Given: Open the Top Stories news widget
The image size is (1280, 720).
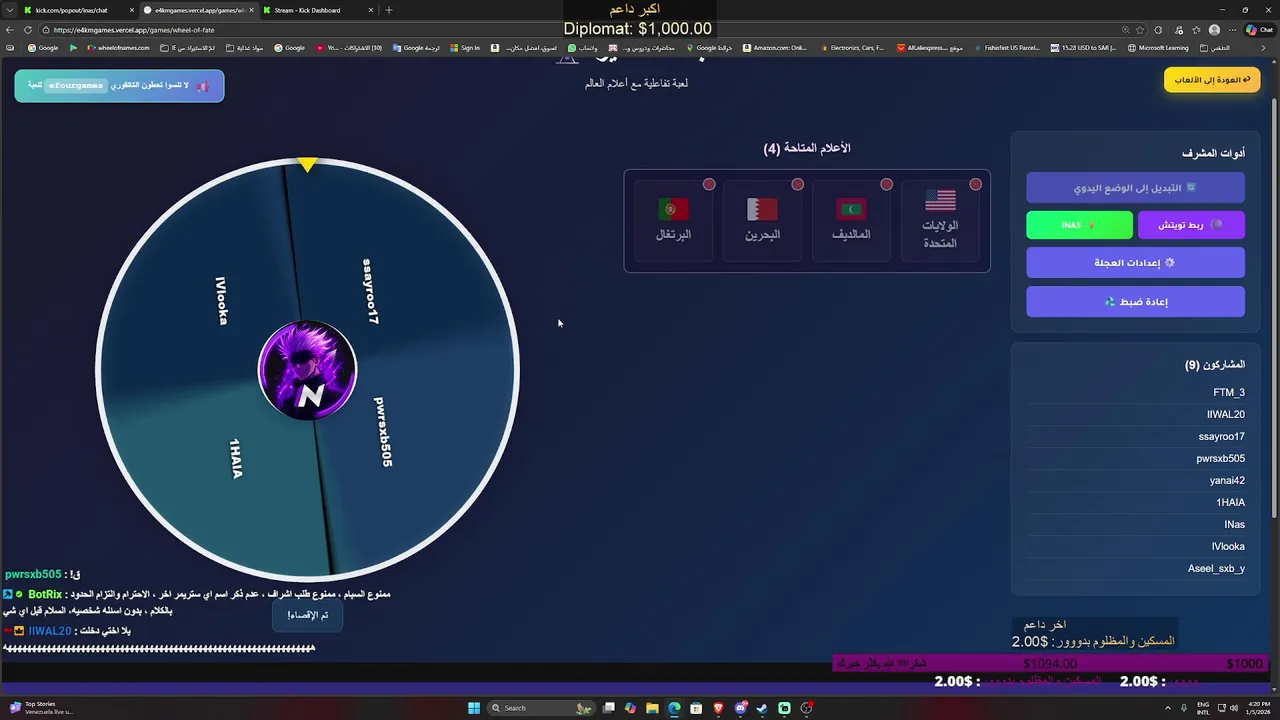Looking at the screenshot, I should [40, 707].
